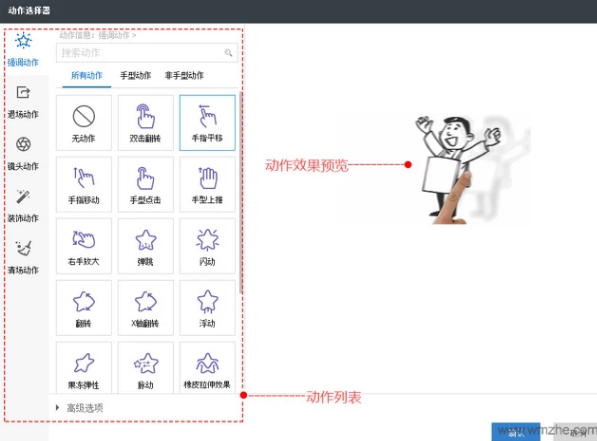This screenshot has height=441, width=597.
Task: Choose the 果冻弹性 action
Action: (x=84, y=368)
